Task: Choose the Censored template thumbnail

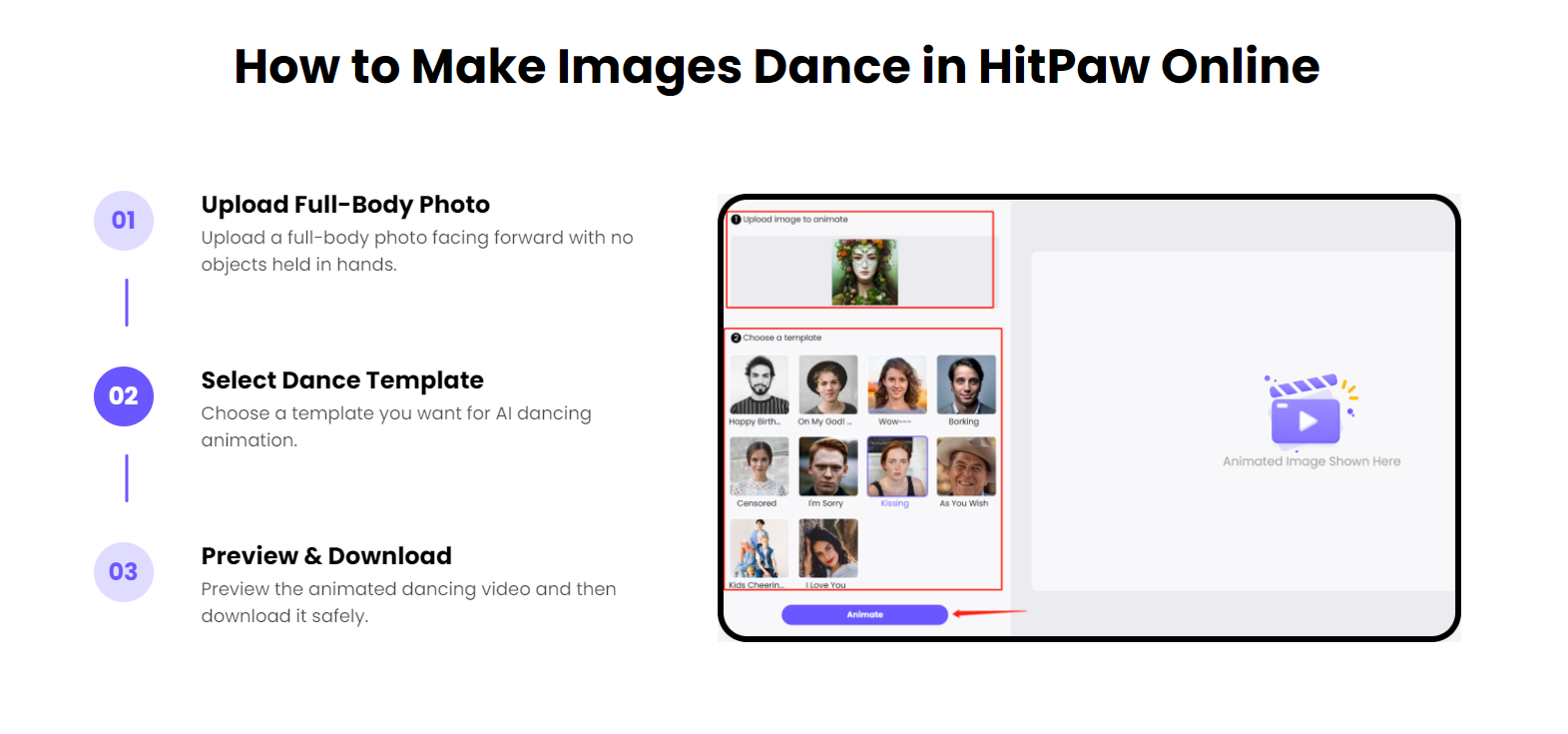Action: pyautogui.click(x=759, y=466)
